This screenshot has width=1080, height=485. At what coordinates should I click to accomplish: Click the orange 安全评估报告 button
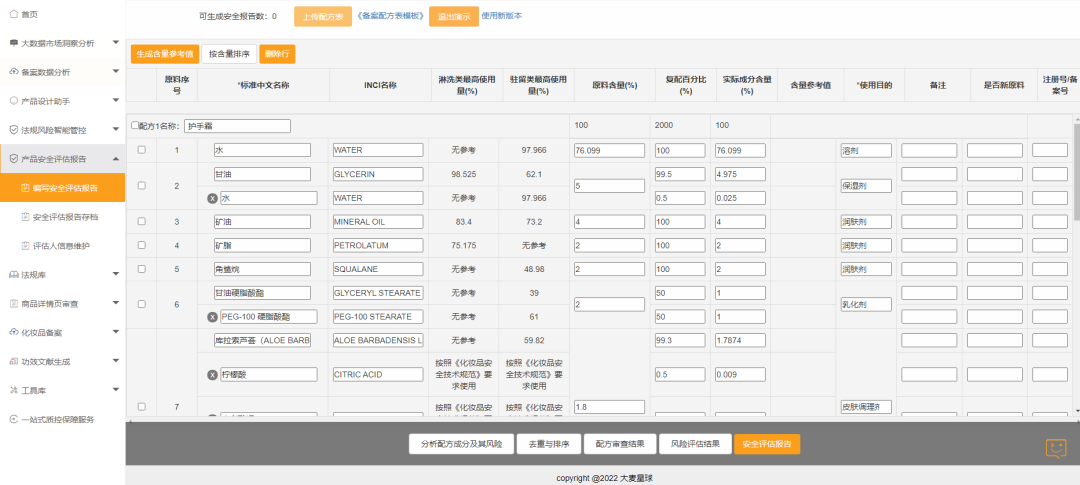[x=767, y=444]
